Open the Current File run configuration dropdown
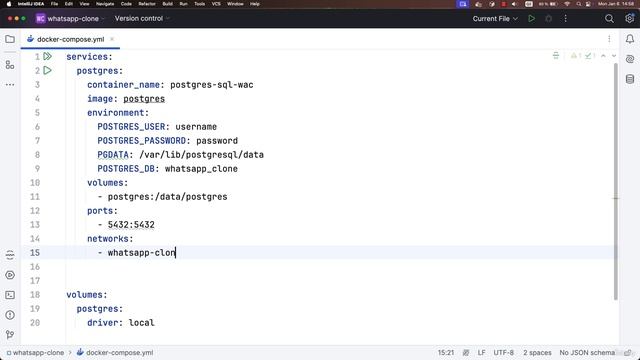 495,18
